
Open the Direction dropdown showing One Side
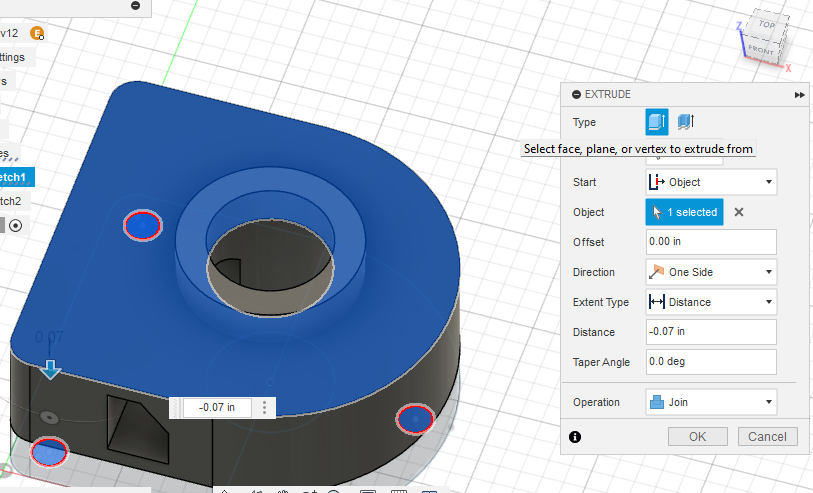(x=711, y=272)
